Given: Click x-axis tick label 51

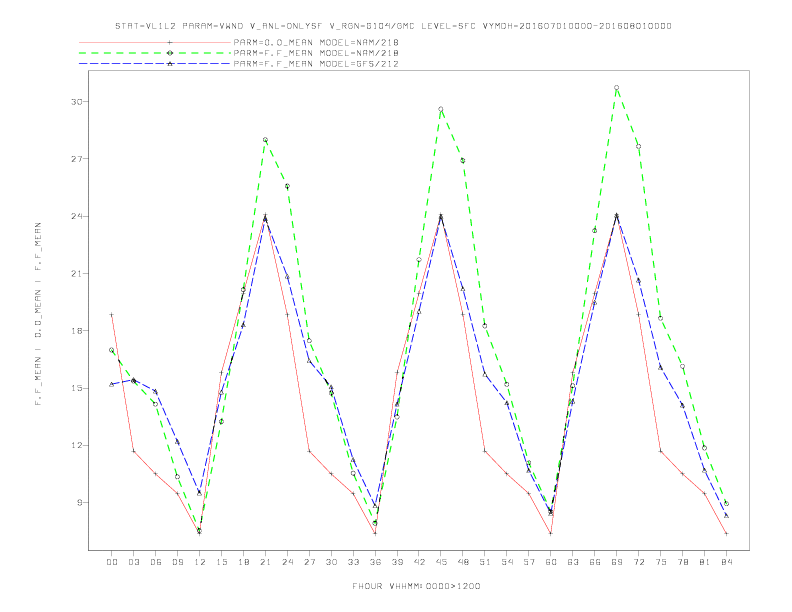Looking at the screenshot, I should (x=485, y=562).
